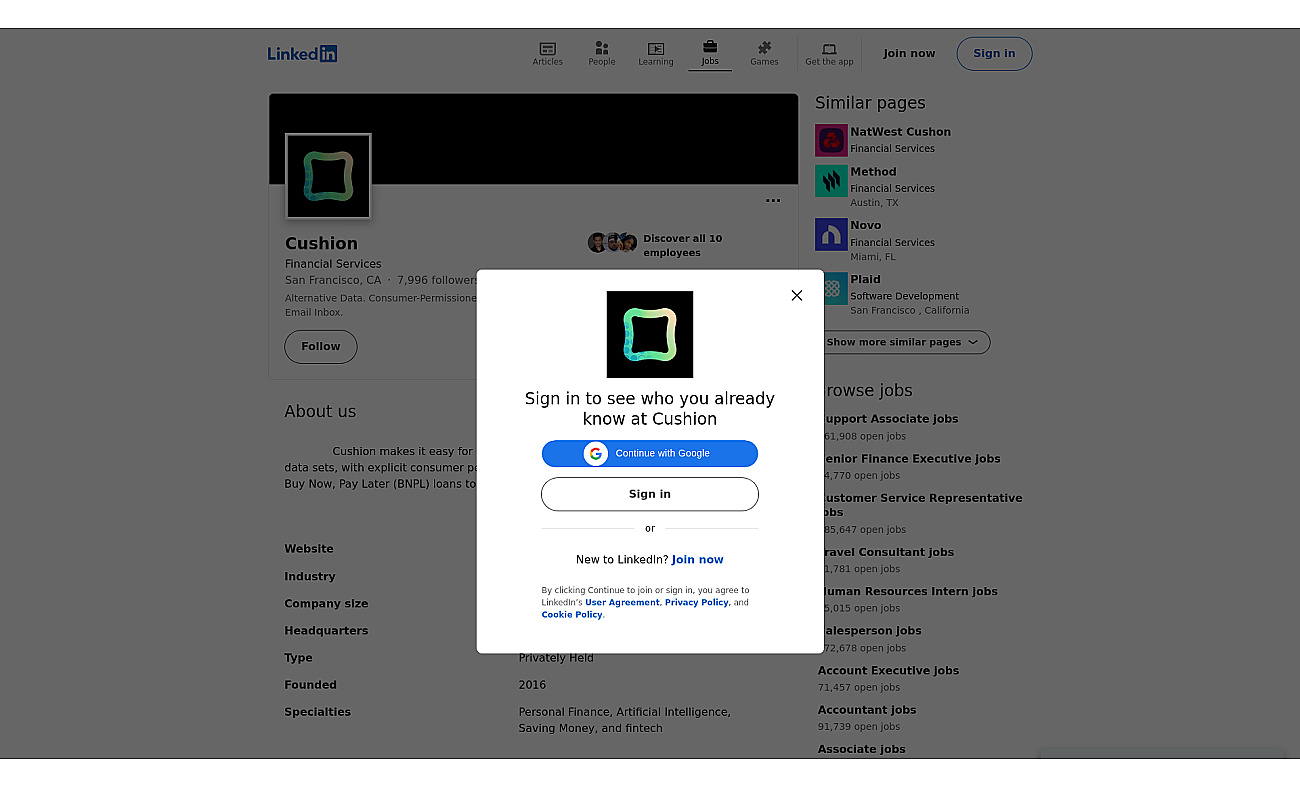Open Accountant jobs link
The height and width of the screenshot is (788, 1300).
[867, 710]
